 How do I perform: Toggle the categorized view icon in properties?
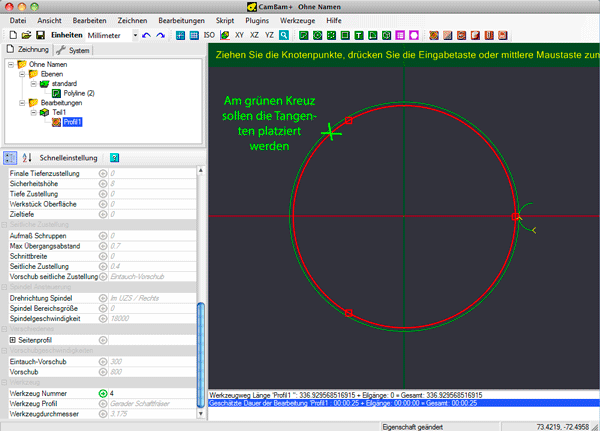[x=11, y=157]
